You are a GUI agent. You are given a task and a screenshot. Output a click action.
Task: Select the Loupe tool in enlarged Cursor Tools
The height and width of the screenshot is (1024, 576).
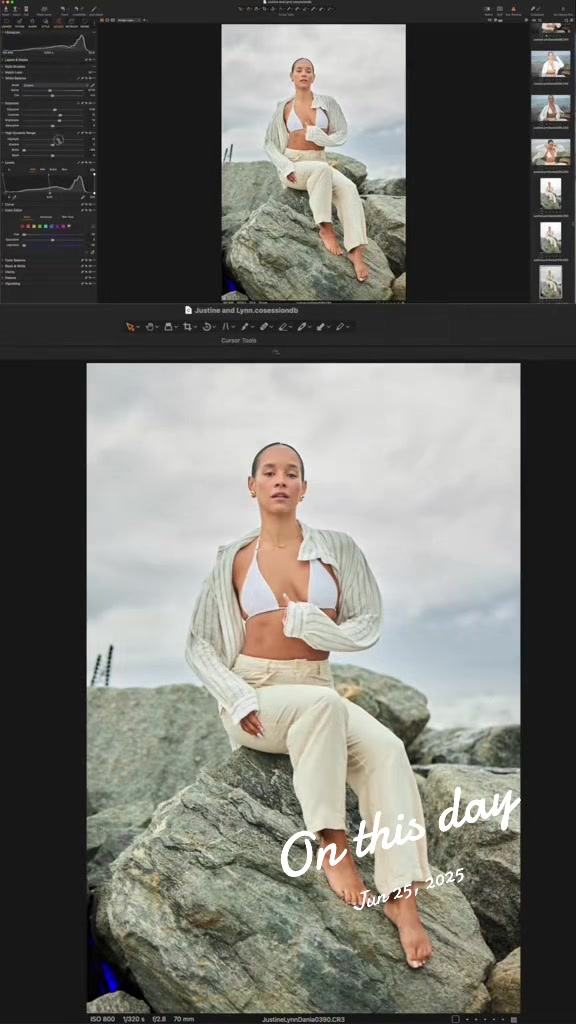coord(168,327)
